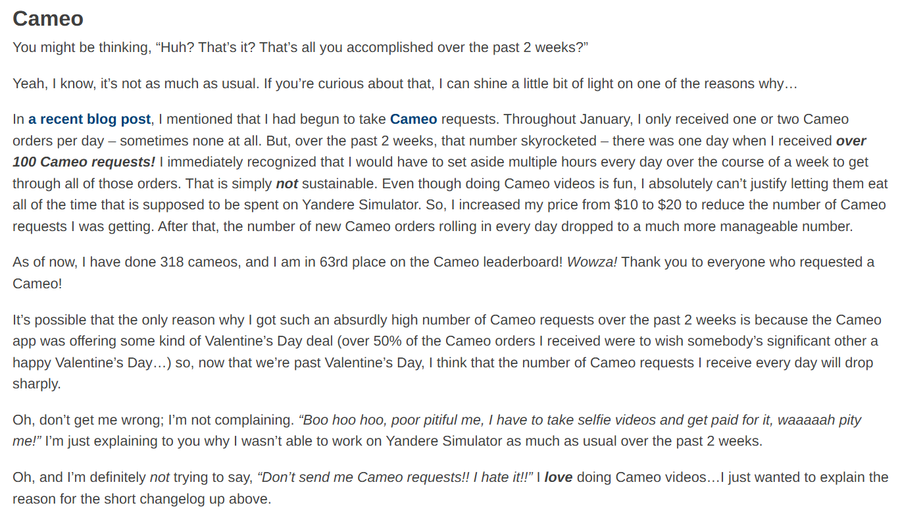Viewport: 900px width, 524px height.
Task: Click the text "Thank you to everyone who requested"
Action: 740,262
